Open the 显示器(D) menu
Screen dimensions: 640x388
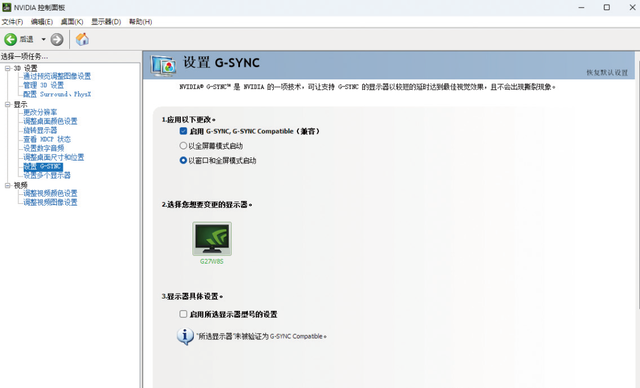(106, 22)
